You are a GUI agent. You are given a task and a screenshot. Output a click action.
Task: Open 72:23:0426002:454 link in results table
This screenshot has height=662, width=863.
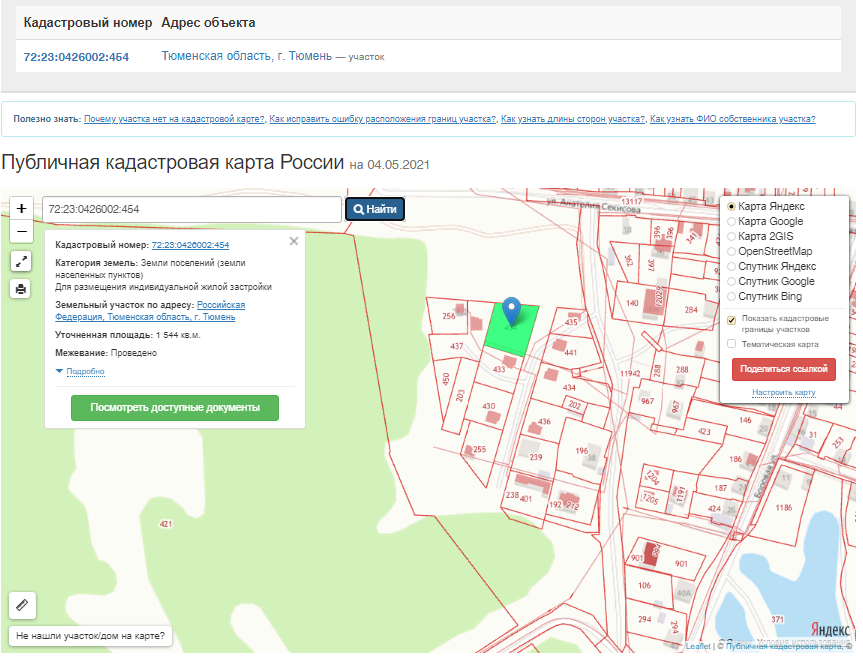point(76,57)
